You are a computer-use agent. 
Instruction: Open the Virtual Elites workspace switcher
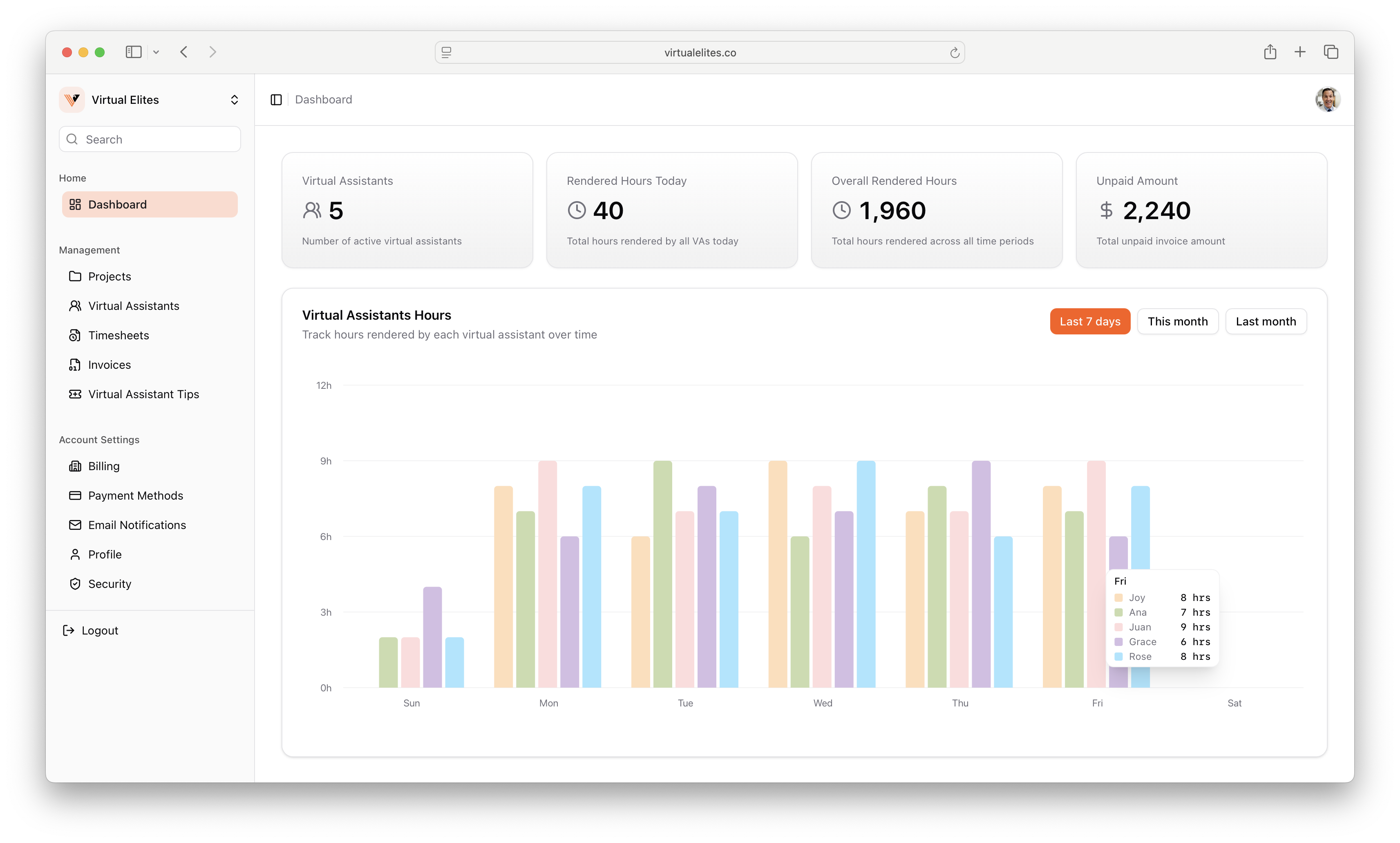click(x=235, y=99)
